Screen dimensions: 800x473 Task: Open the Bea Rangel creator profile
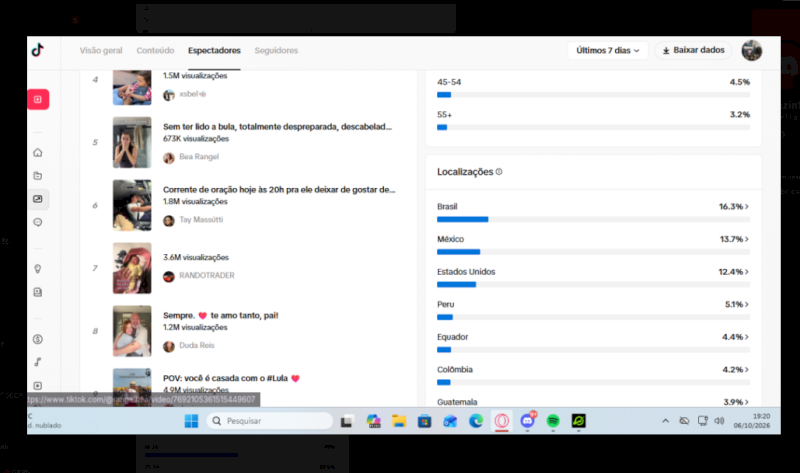191,157
